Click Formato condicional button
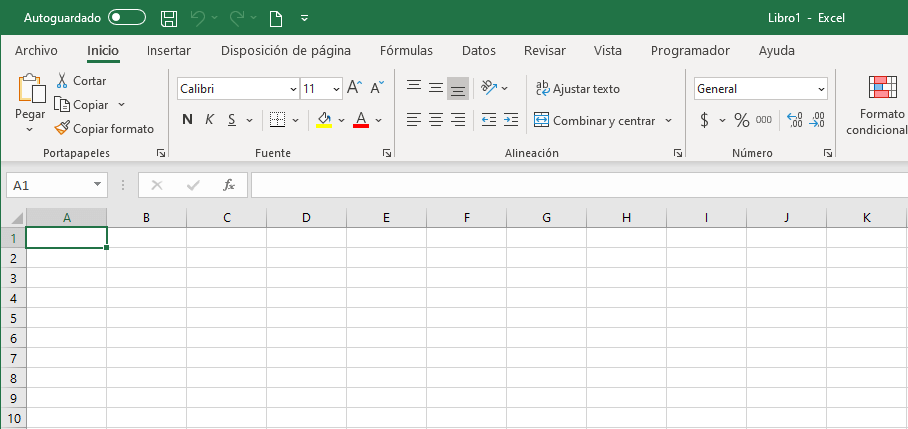This screenshot has height=429, width=908. pyautogui.click(x=878, y=106)
